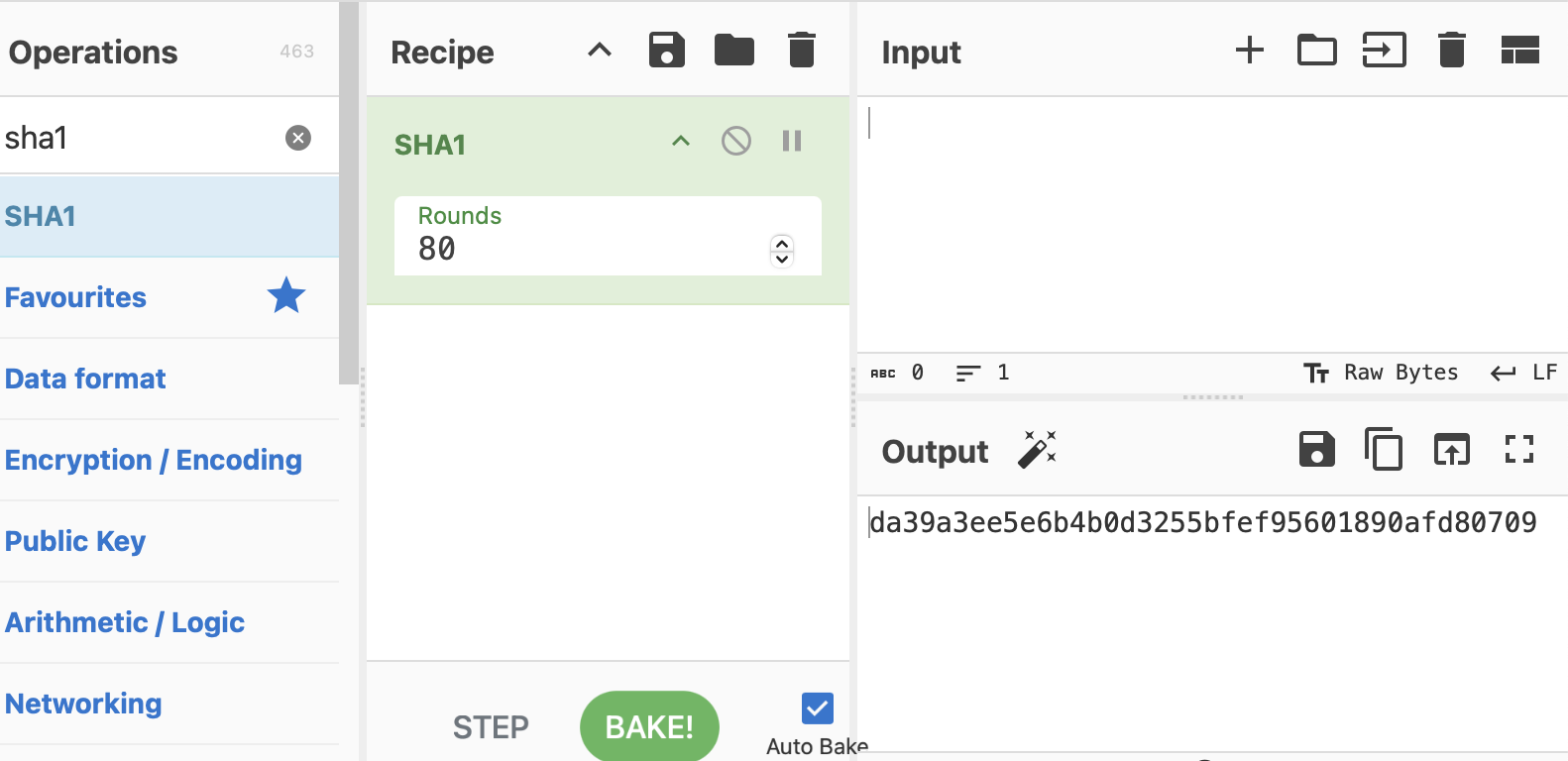Collapse the Recipe pane chevron
The width and height of the screenshot is (1568, 761).
(x=600, y=51)
